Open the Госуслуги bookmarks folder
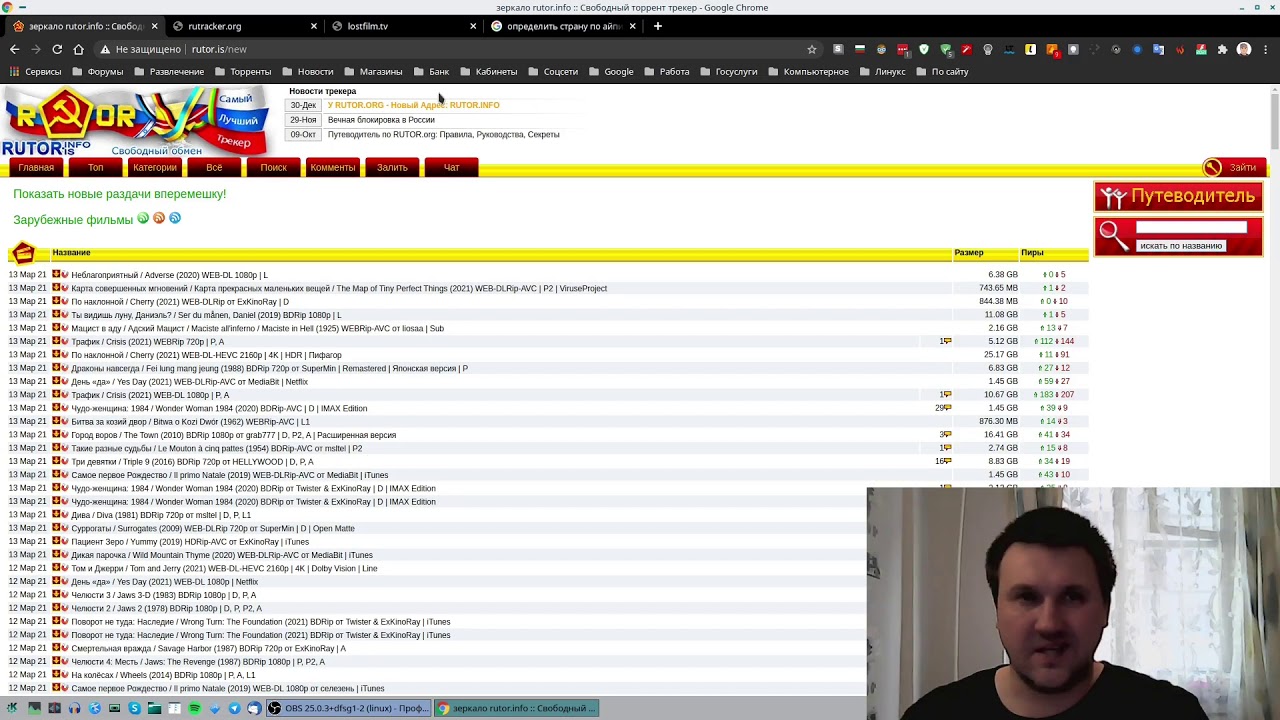 (728, 72)
